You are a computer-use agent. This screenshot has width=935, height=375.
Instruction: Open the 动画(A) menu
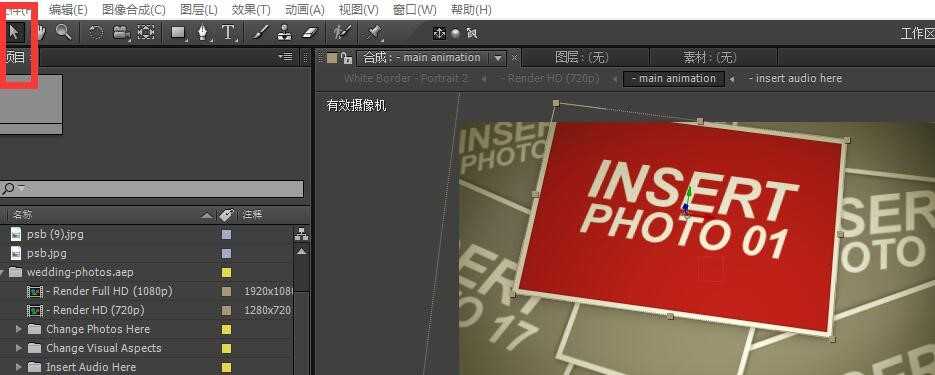pyautogui.click(x=305, y=10)
